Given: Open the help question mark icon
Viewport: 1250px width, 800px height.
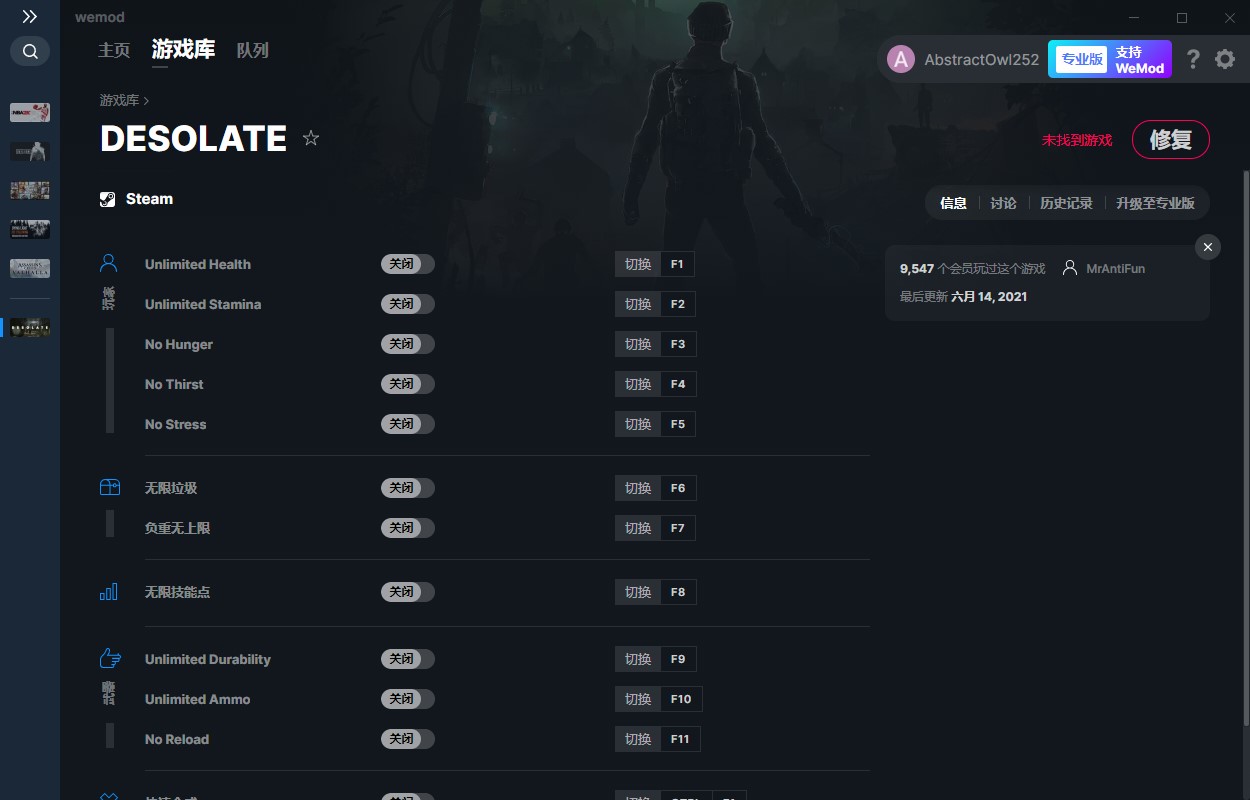Looking at the screenshot, I should tap(1193, 59).
